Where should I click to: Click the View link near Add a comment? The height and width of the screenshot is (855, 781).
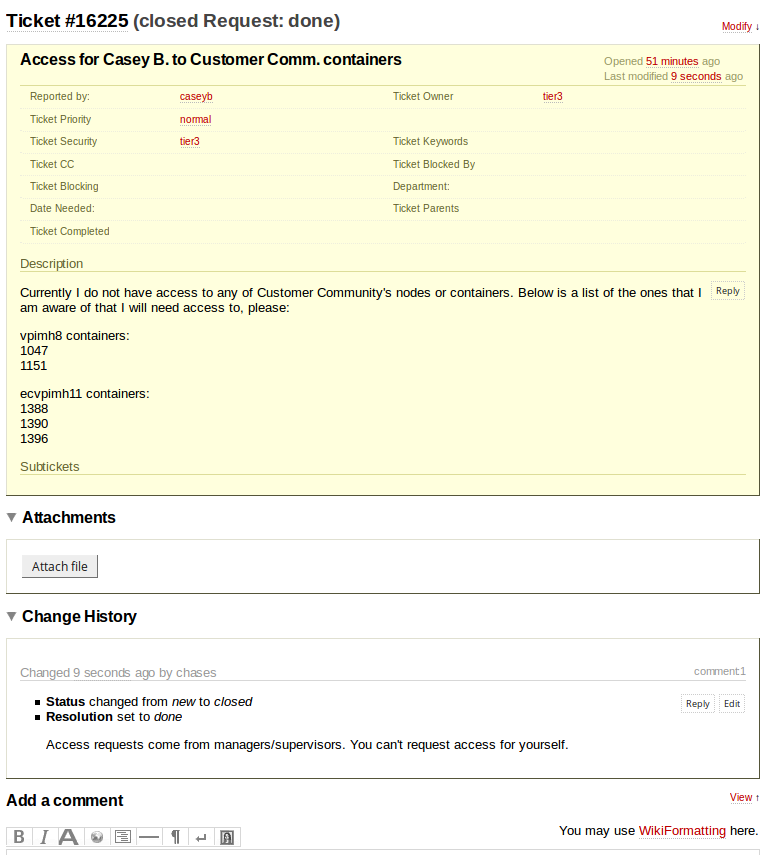(x=740, y=798)
